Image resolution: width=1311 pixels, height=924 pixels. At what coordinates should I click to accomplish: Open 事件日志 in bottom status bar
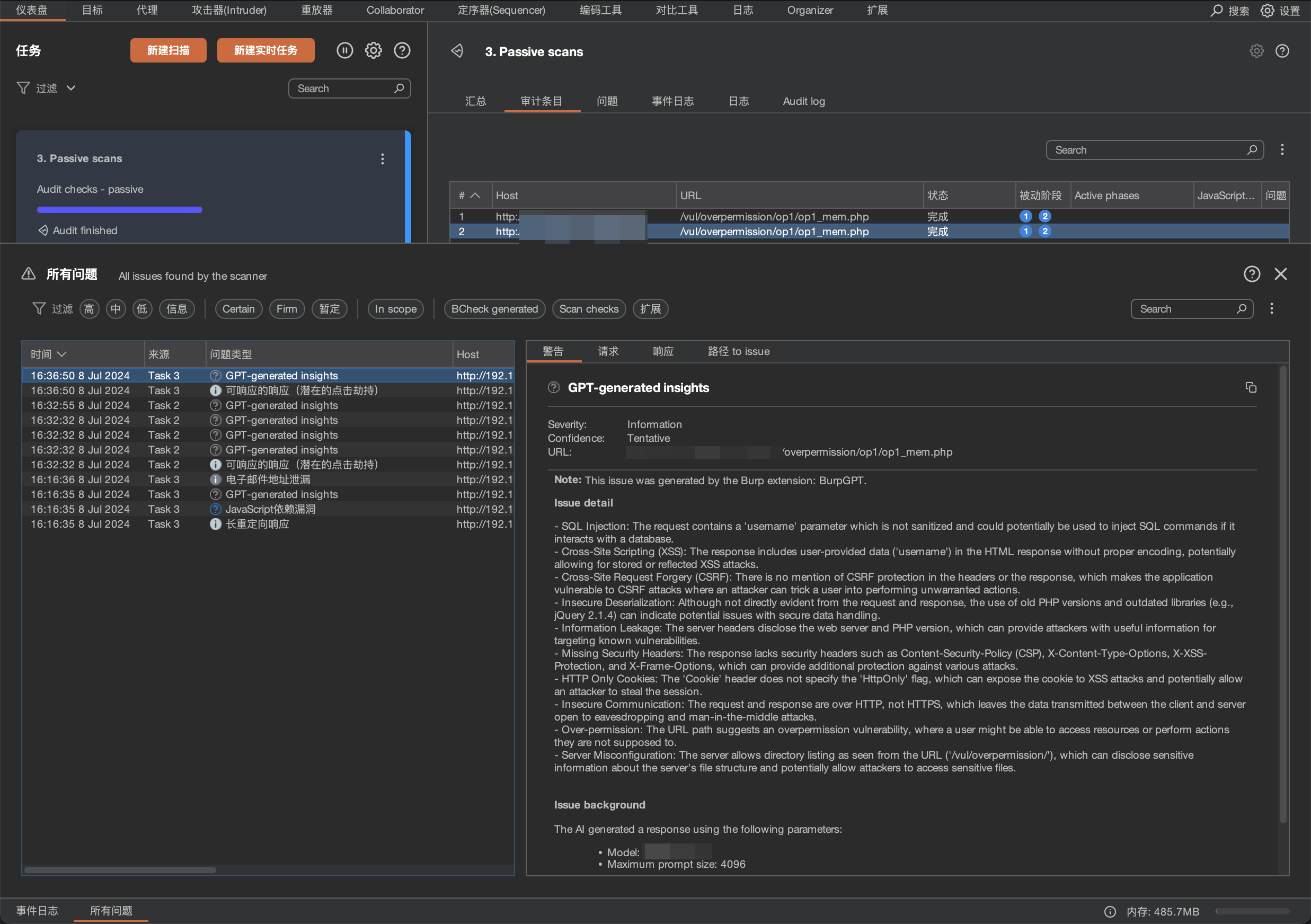(x=37, y=911)
